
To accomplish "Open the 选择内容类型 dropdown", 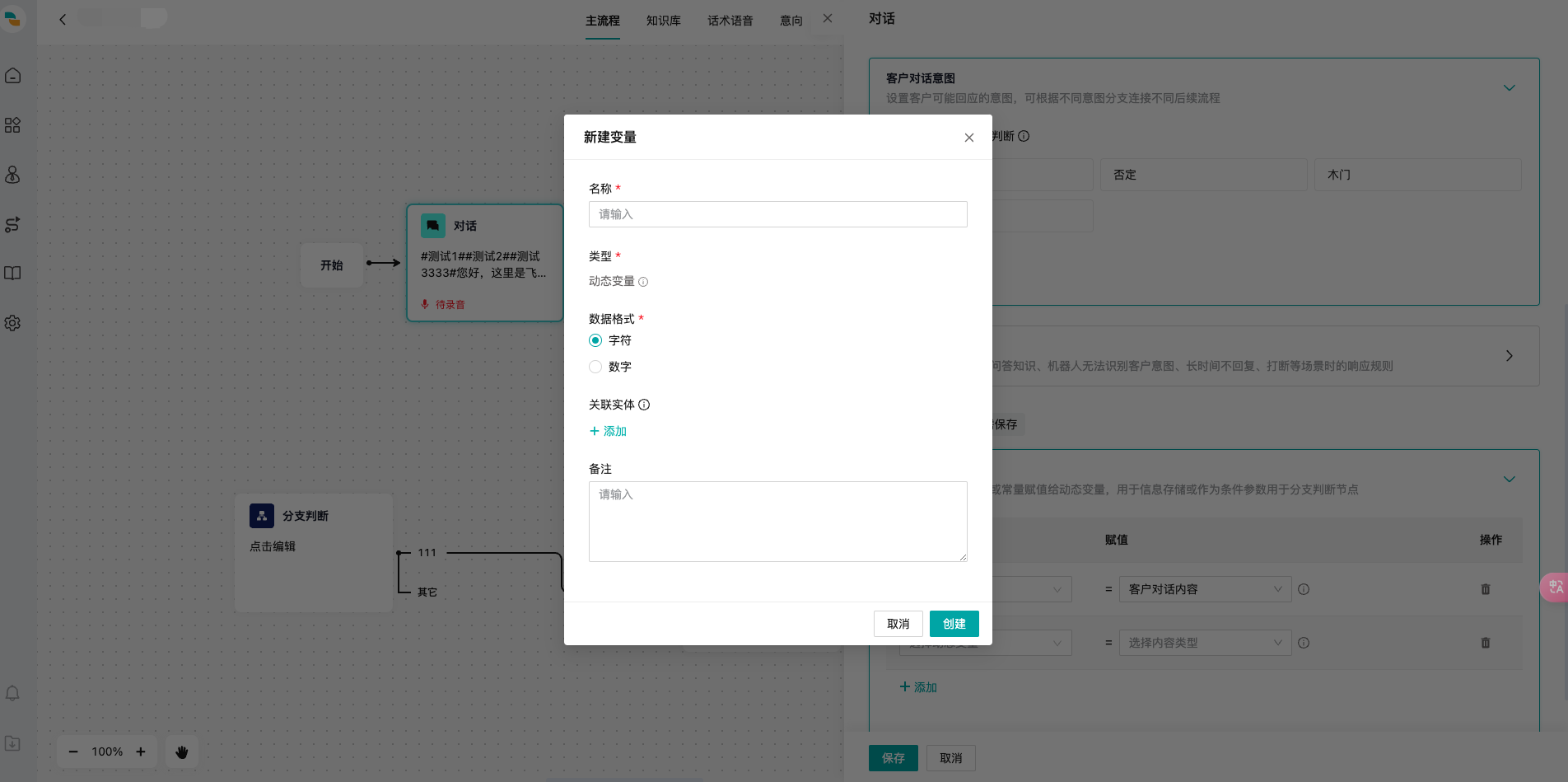I will pyautogui.click(x=1205, y=643).
